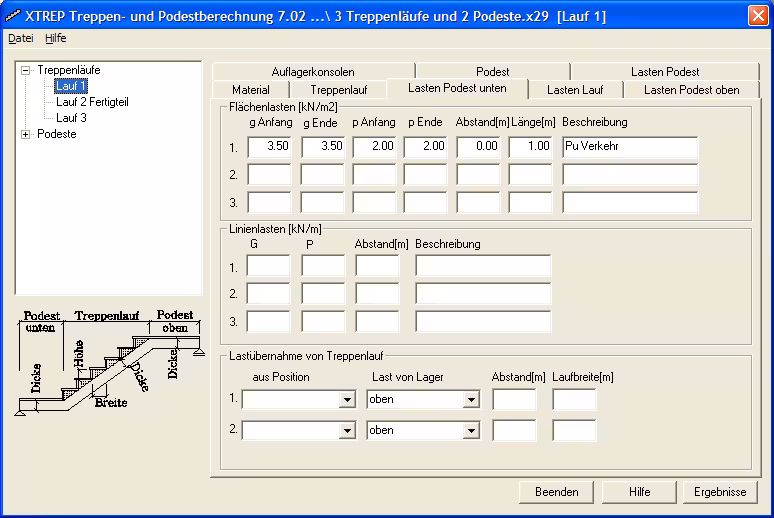Collapse the Treppenläufe tree node
The width and height of the screenshot is (774, 518).
[26, 71]
